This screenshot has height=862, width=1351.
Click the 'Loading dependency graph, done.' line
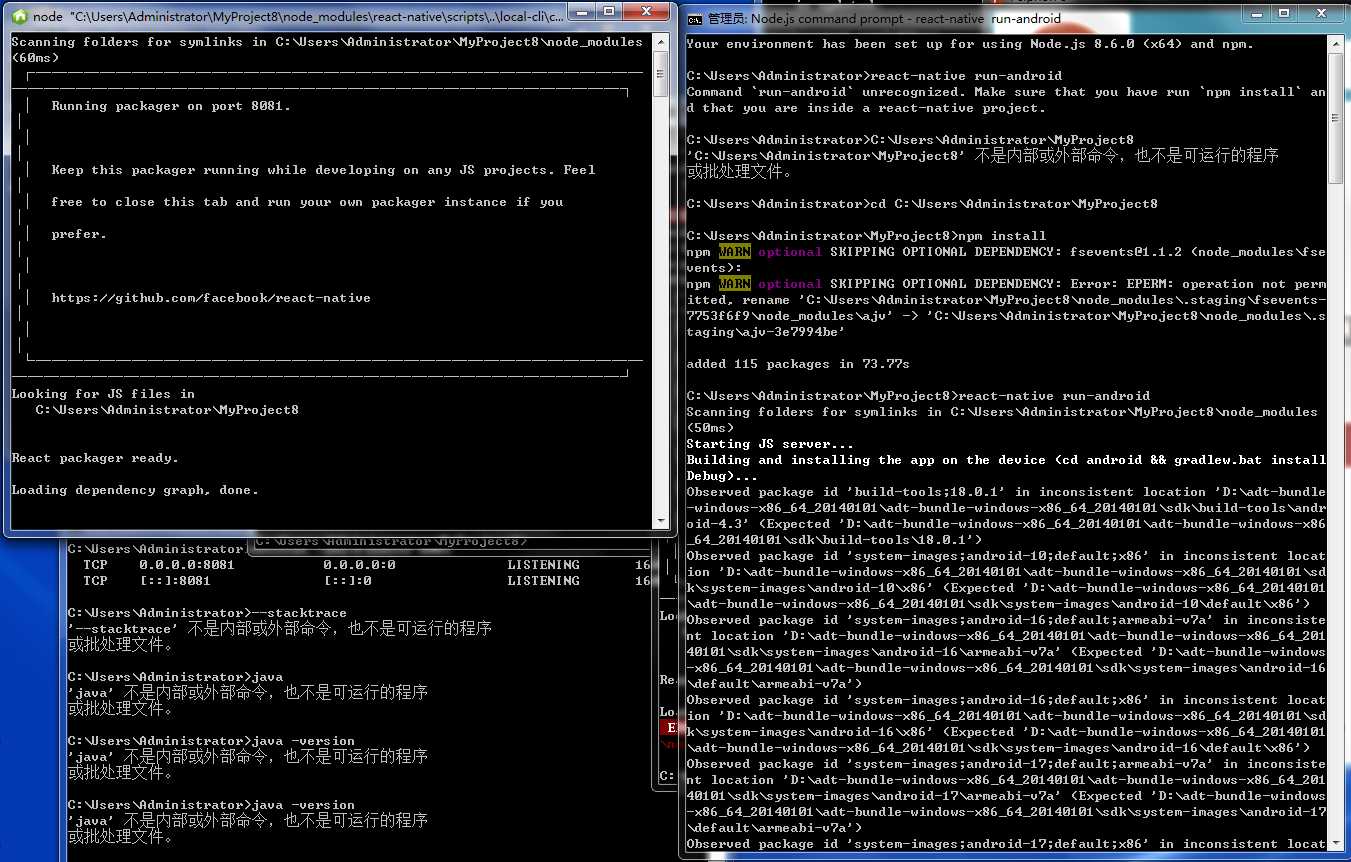[x=135, y=489]
